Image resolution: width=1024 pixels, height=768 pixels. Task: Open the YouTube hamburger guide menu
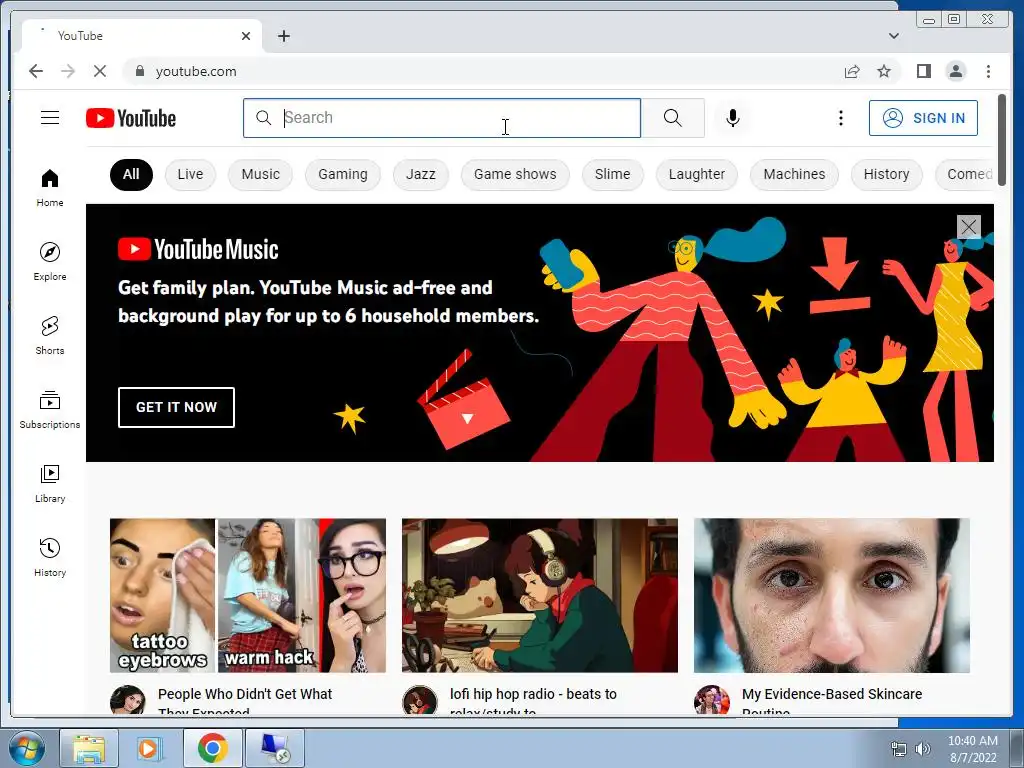click(50, 118)
